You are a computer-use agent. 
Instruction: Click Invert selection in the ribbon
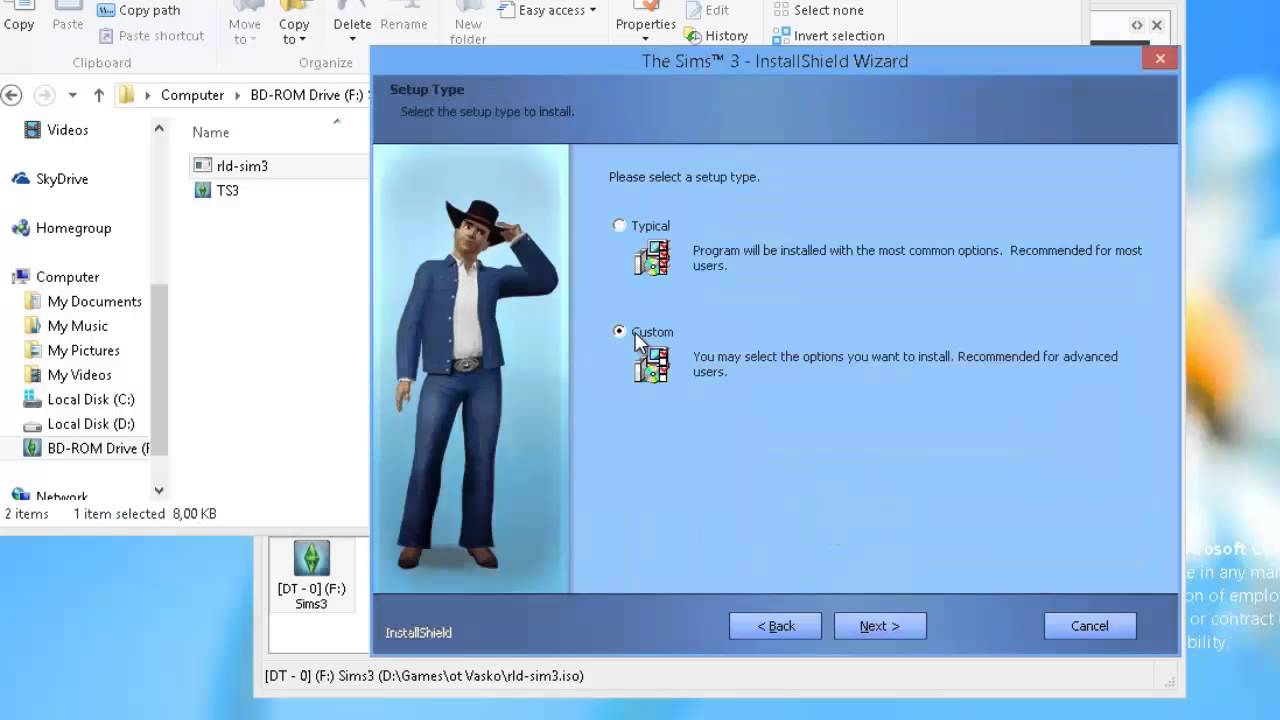(x=829, y=36)
